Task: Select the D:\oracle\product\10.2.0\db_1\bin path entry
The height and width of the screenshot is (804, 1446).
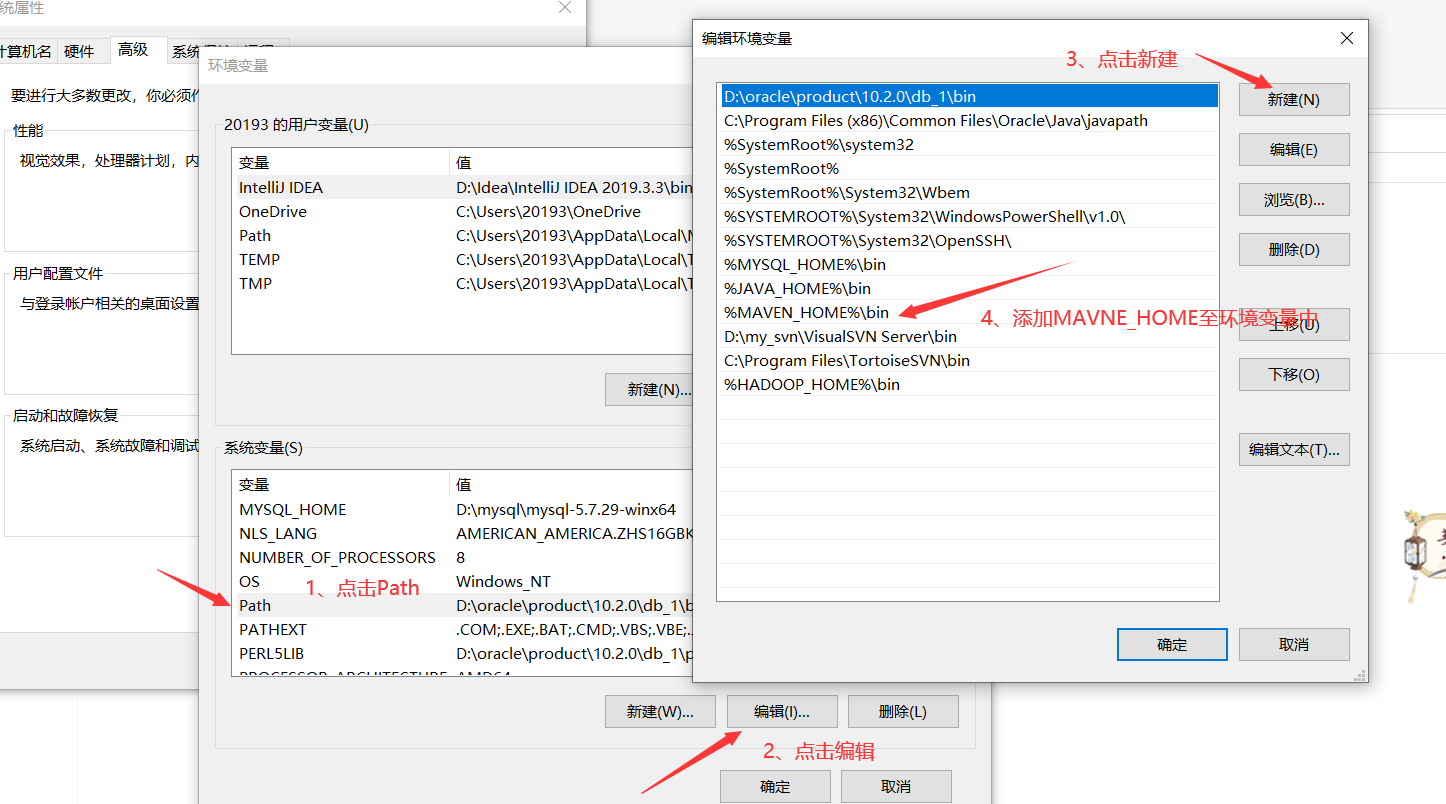Action: click(968, 97)
